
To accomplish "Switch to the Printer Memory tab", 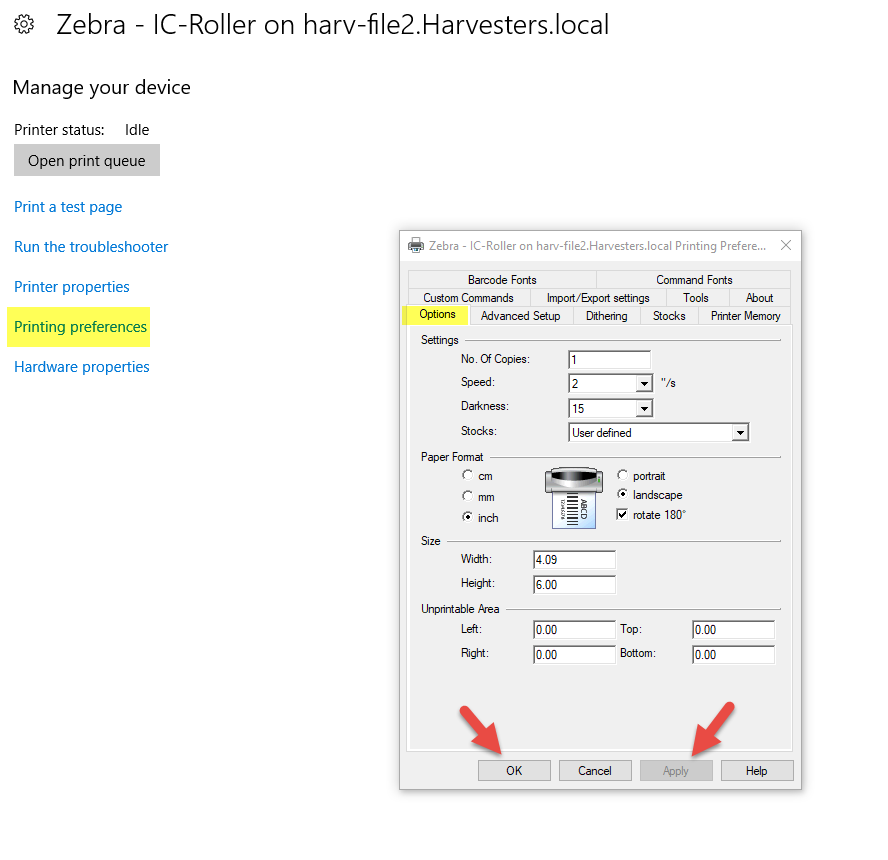I will [745, 316].
